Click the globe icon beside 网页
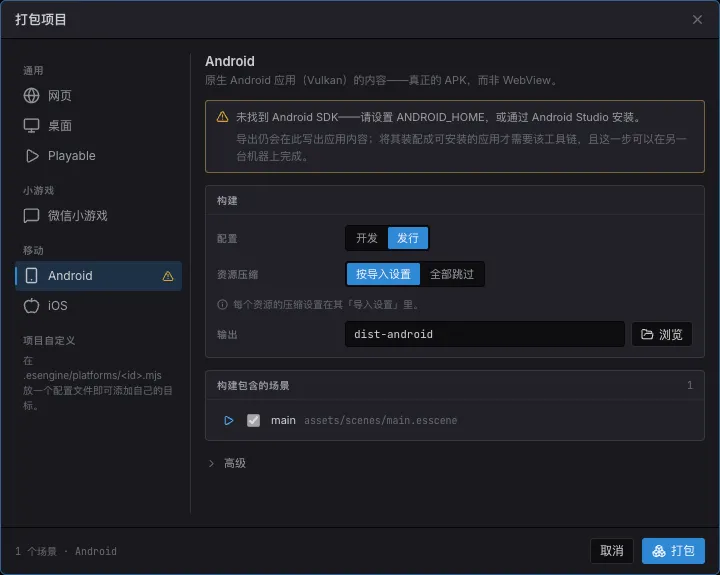720x575 pixels. coord(31,96)
